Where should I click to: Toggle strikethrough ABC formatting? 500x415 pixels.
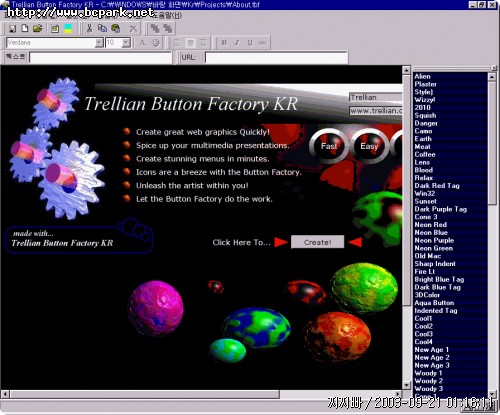click(x=262, y=43)
